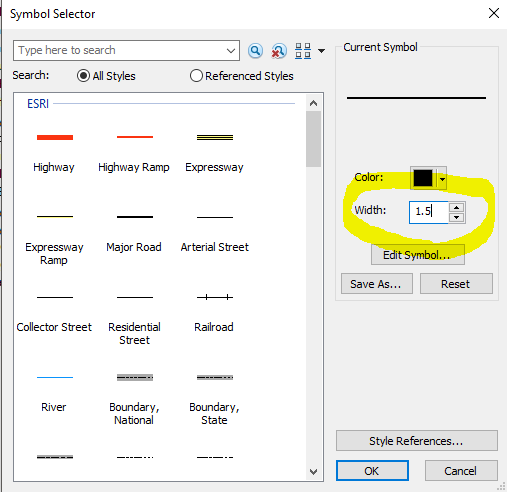Click the search magnifier icon
The image size is (507, 492).
tap(255, 51)
